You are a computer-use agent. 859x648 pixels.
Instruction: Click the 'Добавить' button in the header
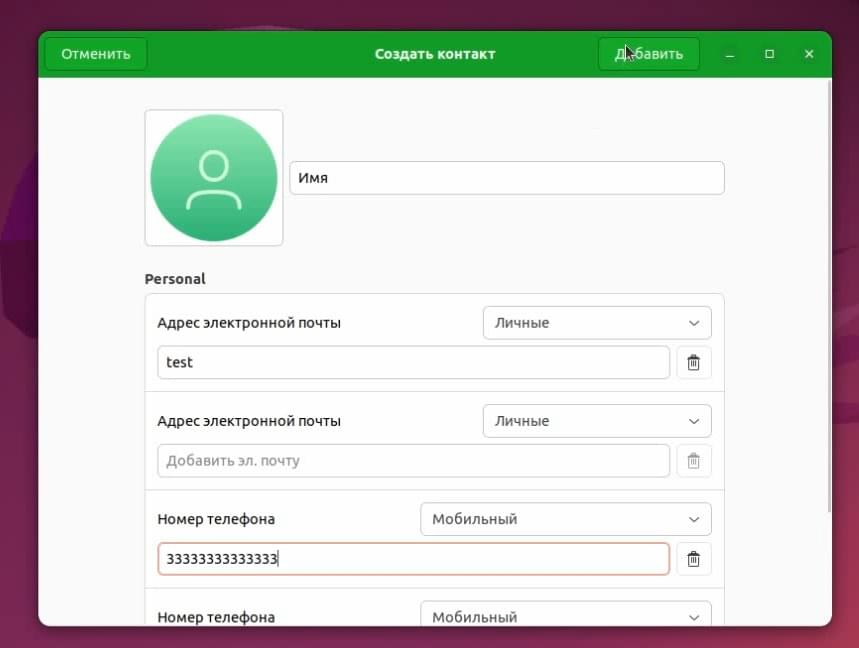pyautogui.click(x=649, y=54)
